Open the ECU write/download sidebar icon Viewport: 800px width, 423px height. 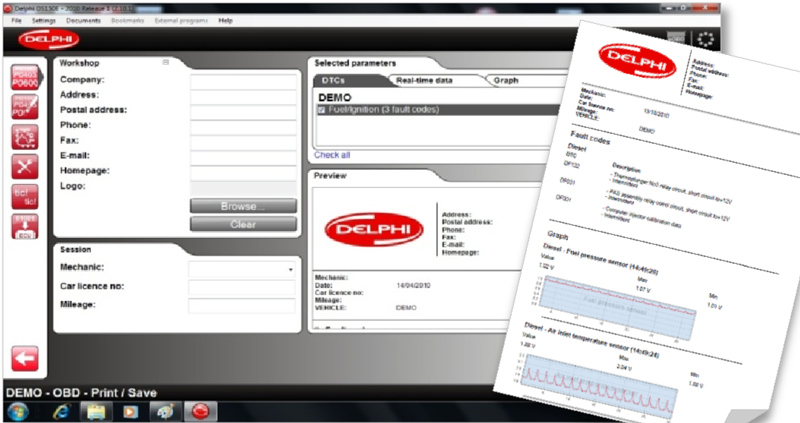[25, 227]
